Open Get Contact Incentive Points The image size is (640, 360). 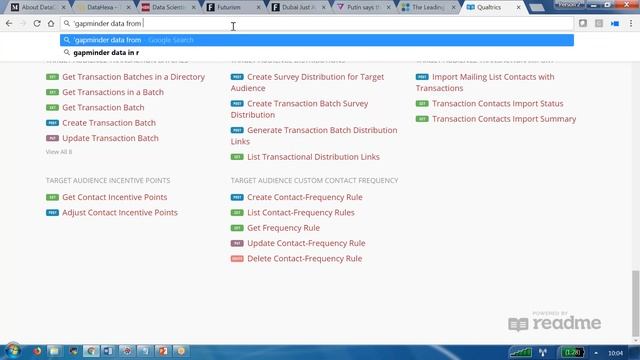coord(115,197)
